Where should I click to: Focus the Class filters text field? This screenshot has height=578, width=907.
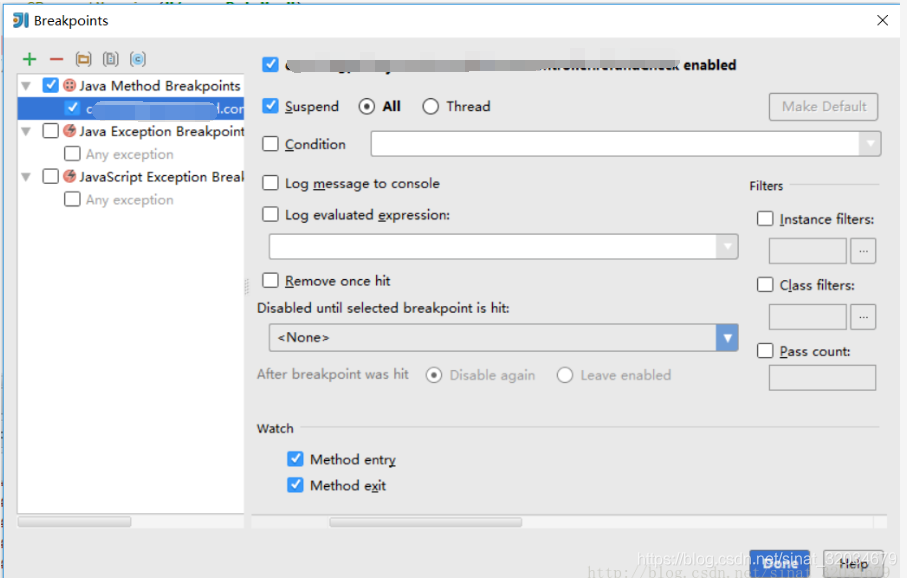pos(808,317)
